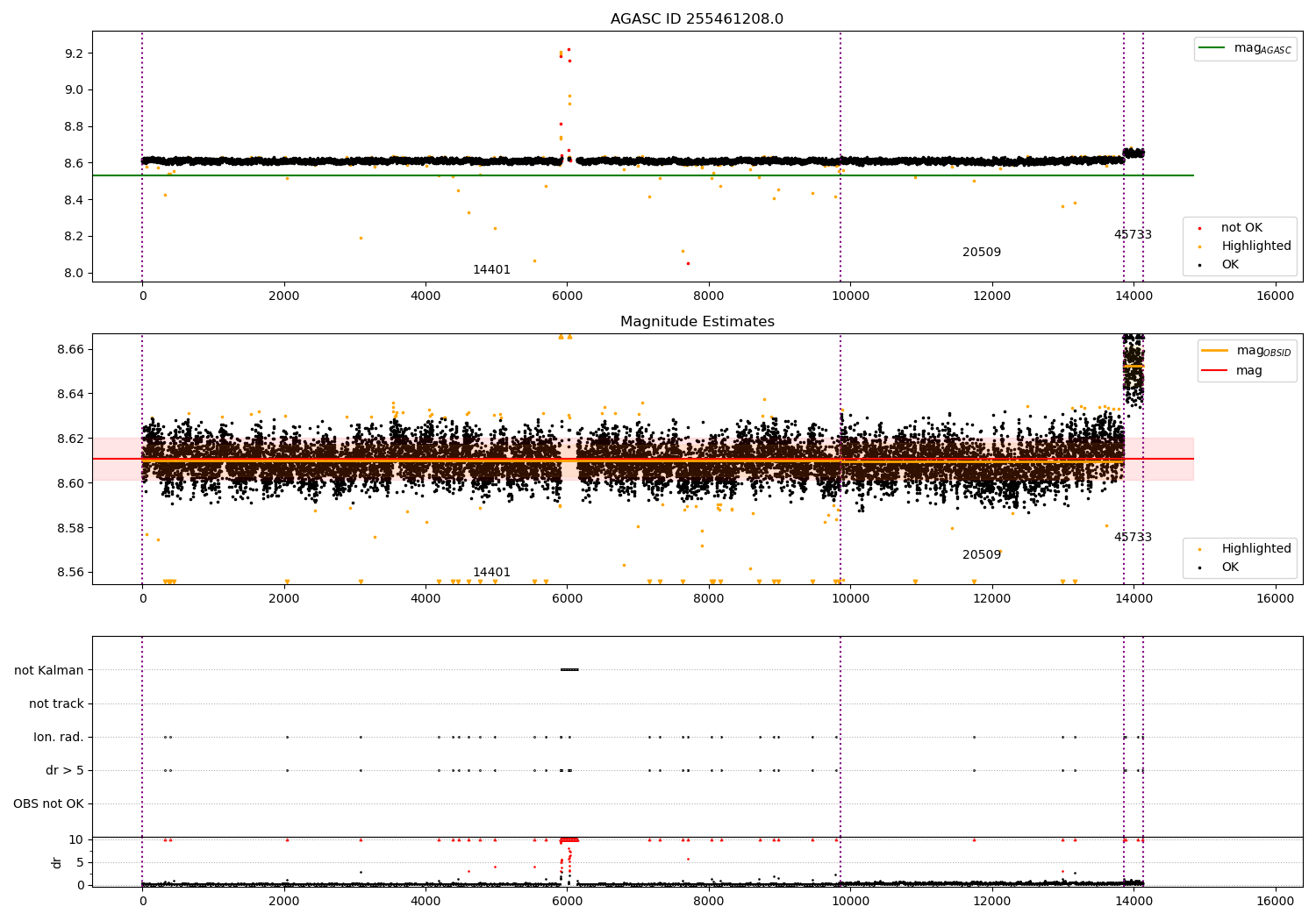Viewport: 1316px width, 921px height.
Task: Click the '14401' annotation in the top plot
Action: point(491,270)
